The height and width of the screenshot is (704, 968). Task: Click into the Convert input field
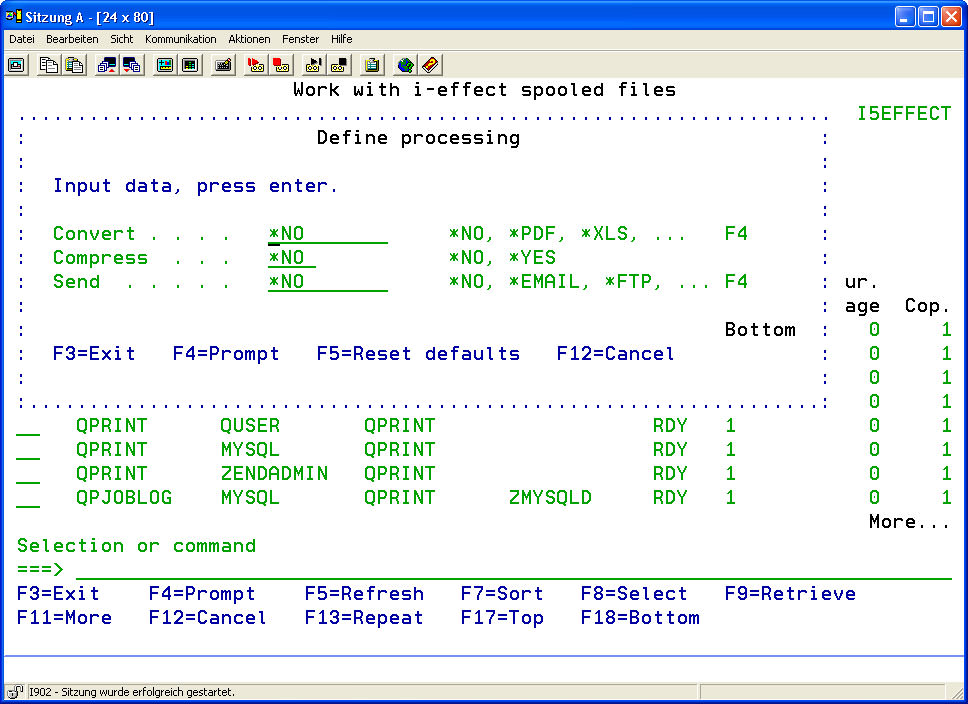click(328, 234)
